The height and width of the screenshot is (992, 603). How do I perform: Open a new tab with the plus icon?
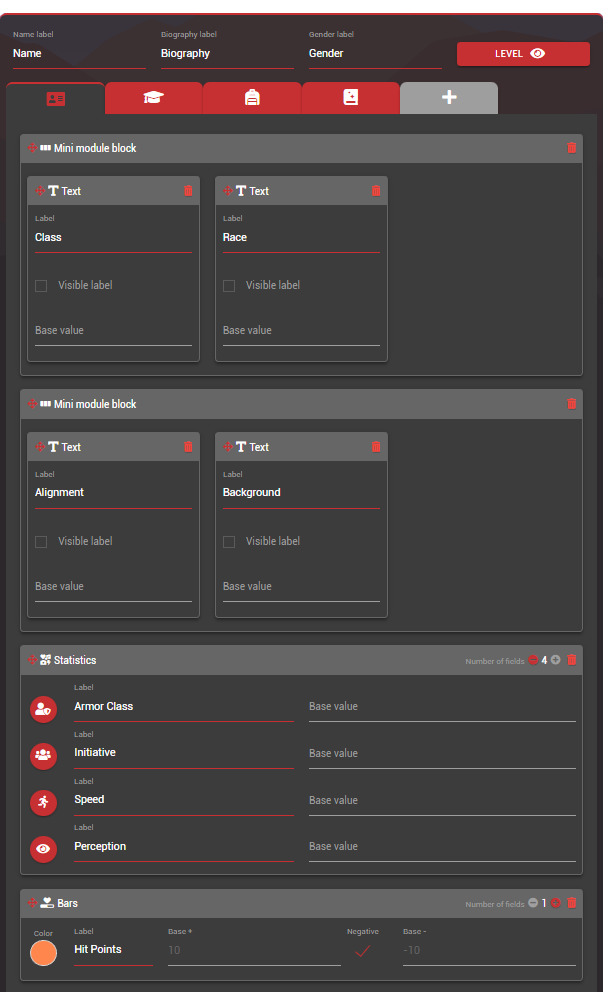tap(448, 98)
